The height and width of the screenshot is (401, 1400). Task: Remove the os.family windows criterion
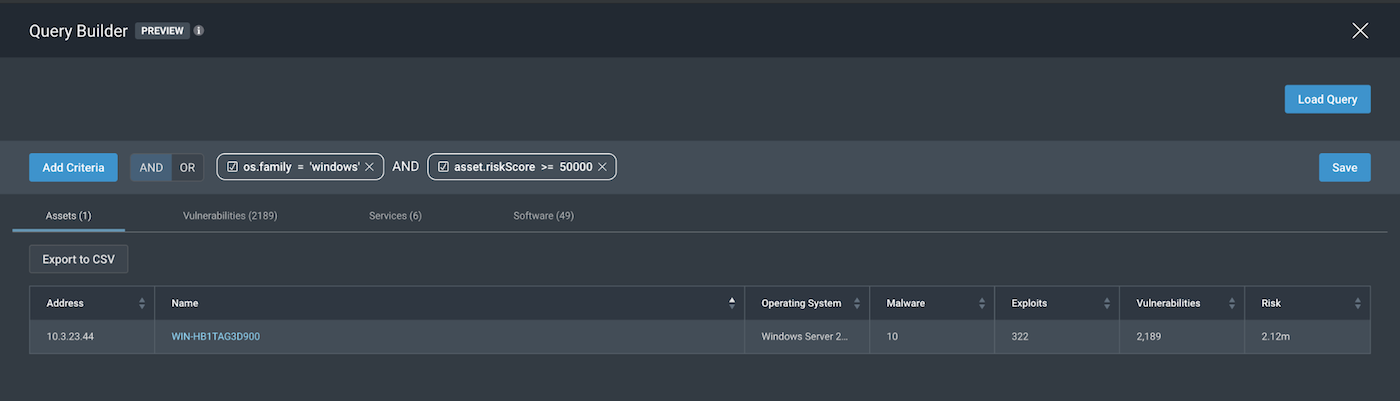369,167
